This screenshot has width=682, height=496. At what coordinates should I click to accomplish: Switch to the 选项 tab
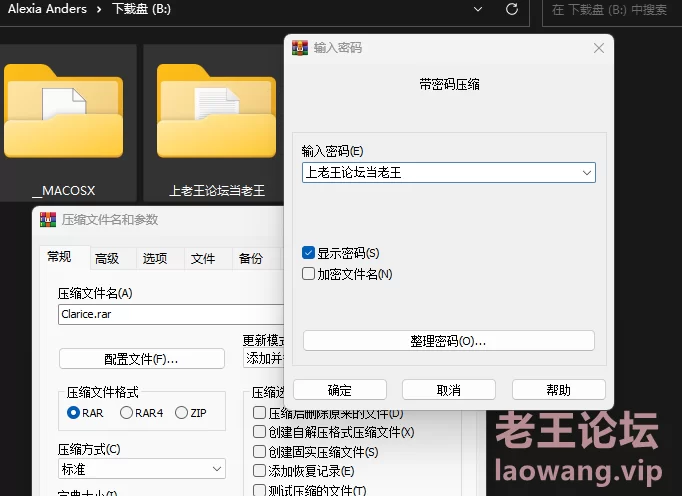[x=155, y=258]
